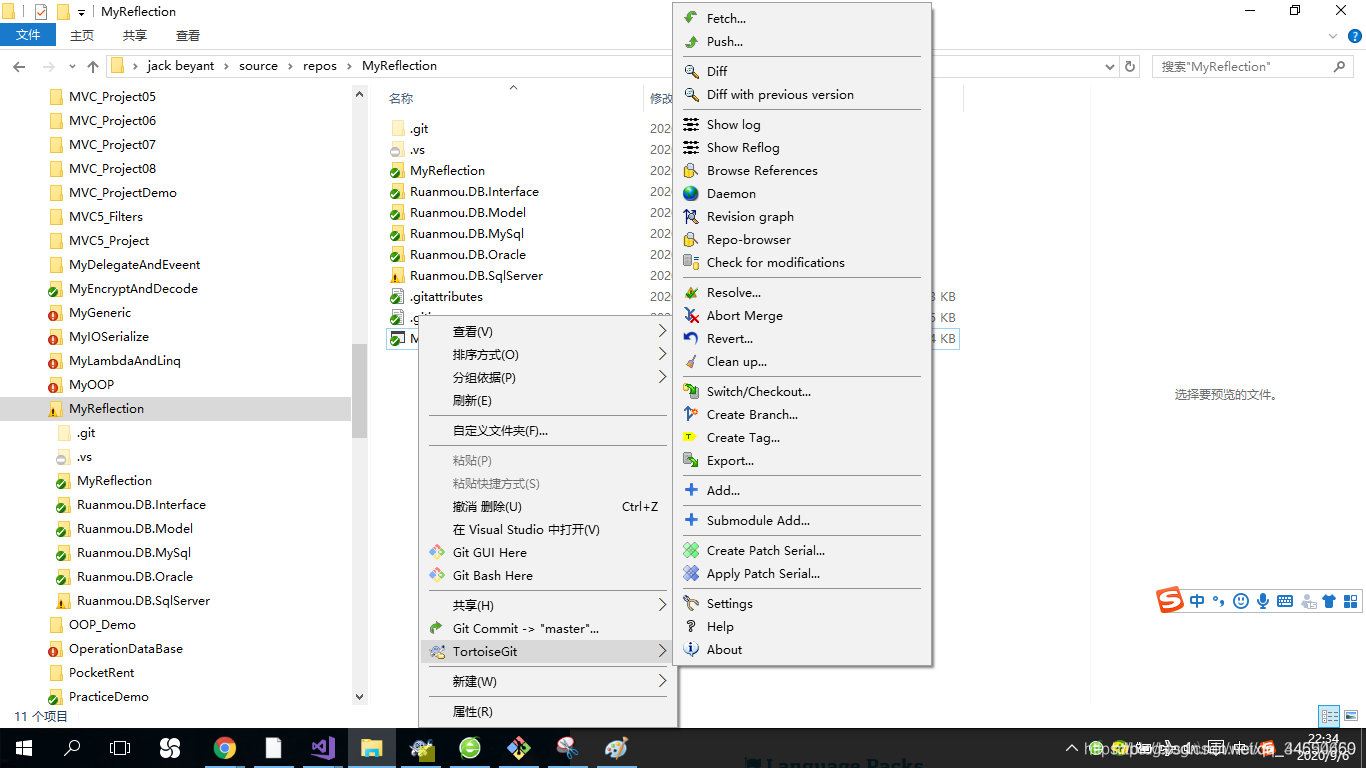
Task: Select MyGeneric in the navigation tree
Action: (x=100, y=312)
